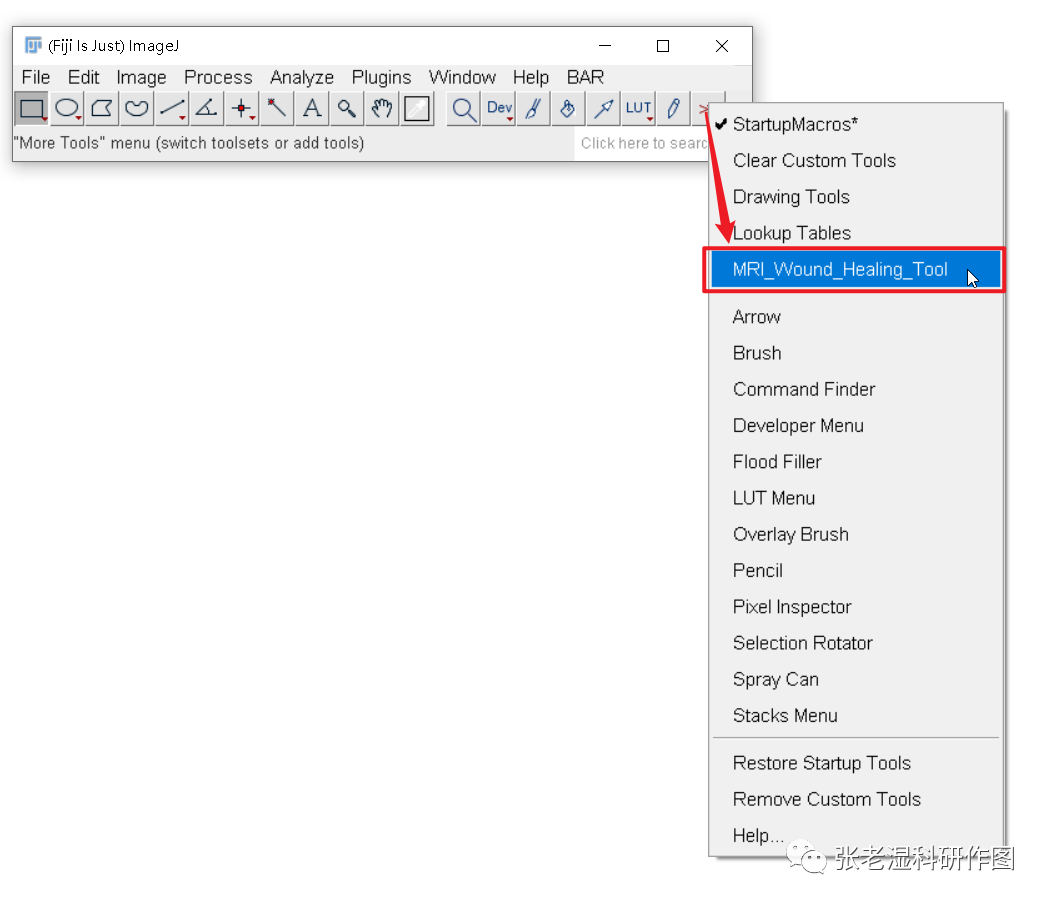Select the Flood Filler bucket tool
This screenshot has height=905, width=1050.
(569, 109)
